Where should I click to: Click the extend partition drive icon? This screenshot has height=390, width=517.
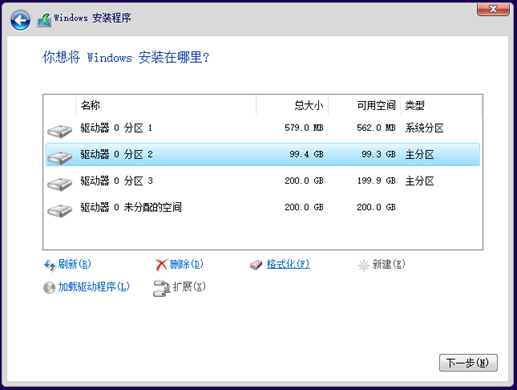pos(161,288)
